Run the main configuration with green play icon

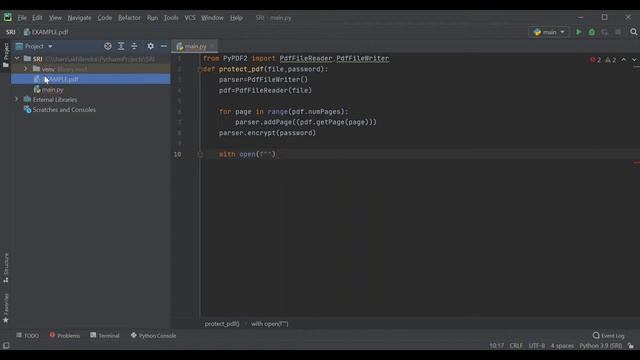click(x=578, y=32)
